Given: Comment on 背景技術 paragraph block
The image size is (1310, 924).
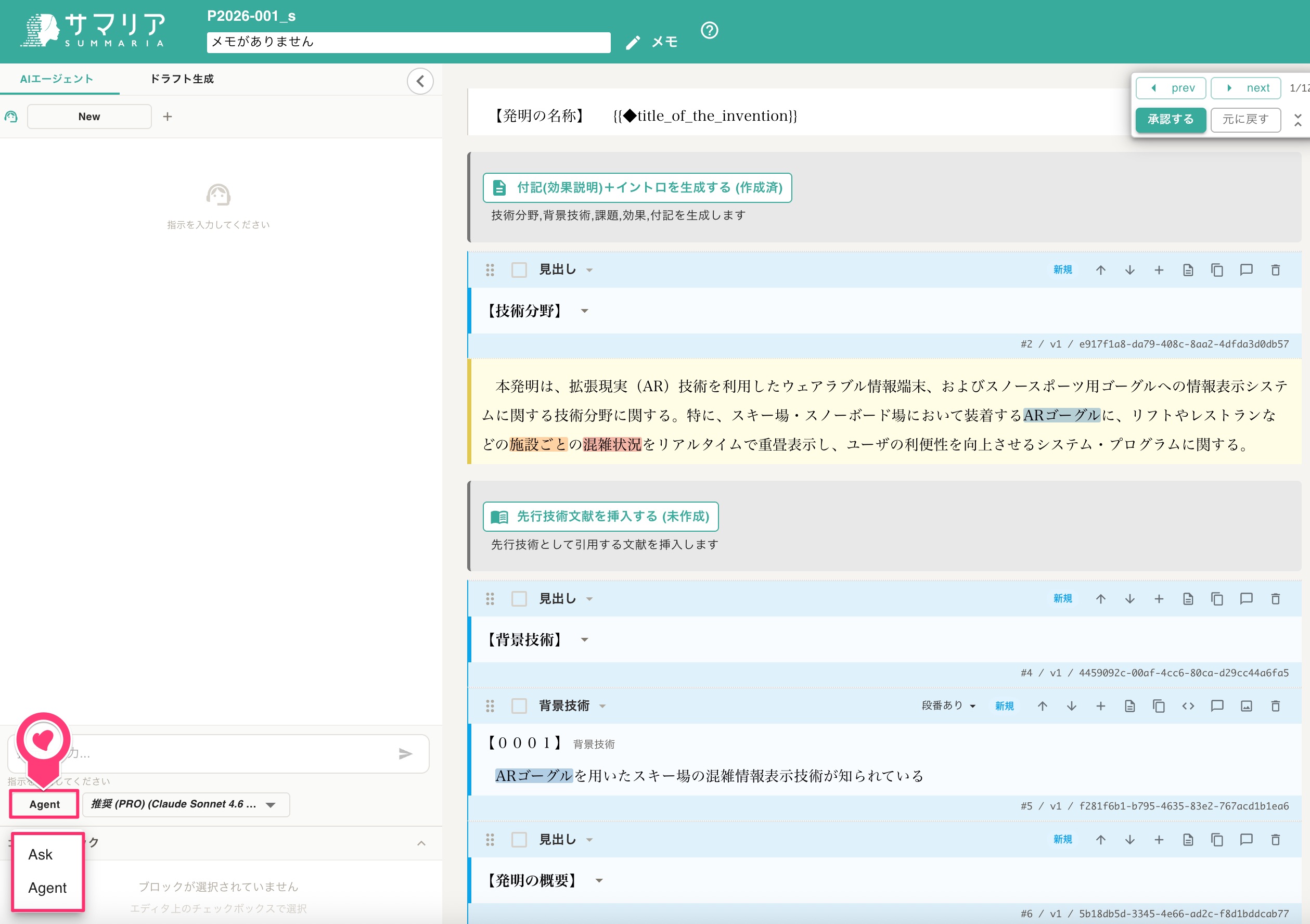Looking at the screenshot, I should point(1217,706).
